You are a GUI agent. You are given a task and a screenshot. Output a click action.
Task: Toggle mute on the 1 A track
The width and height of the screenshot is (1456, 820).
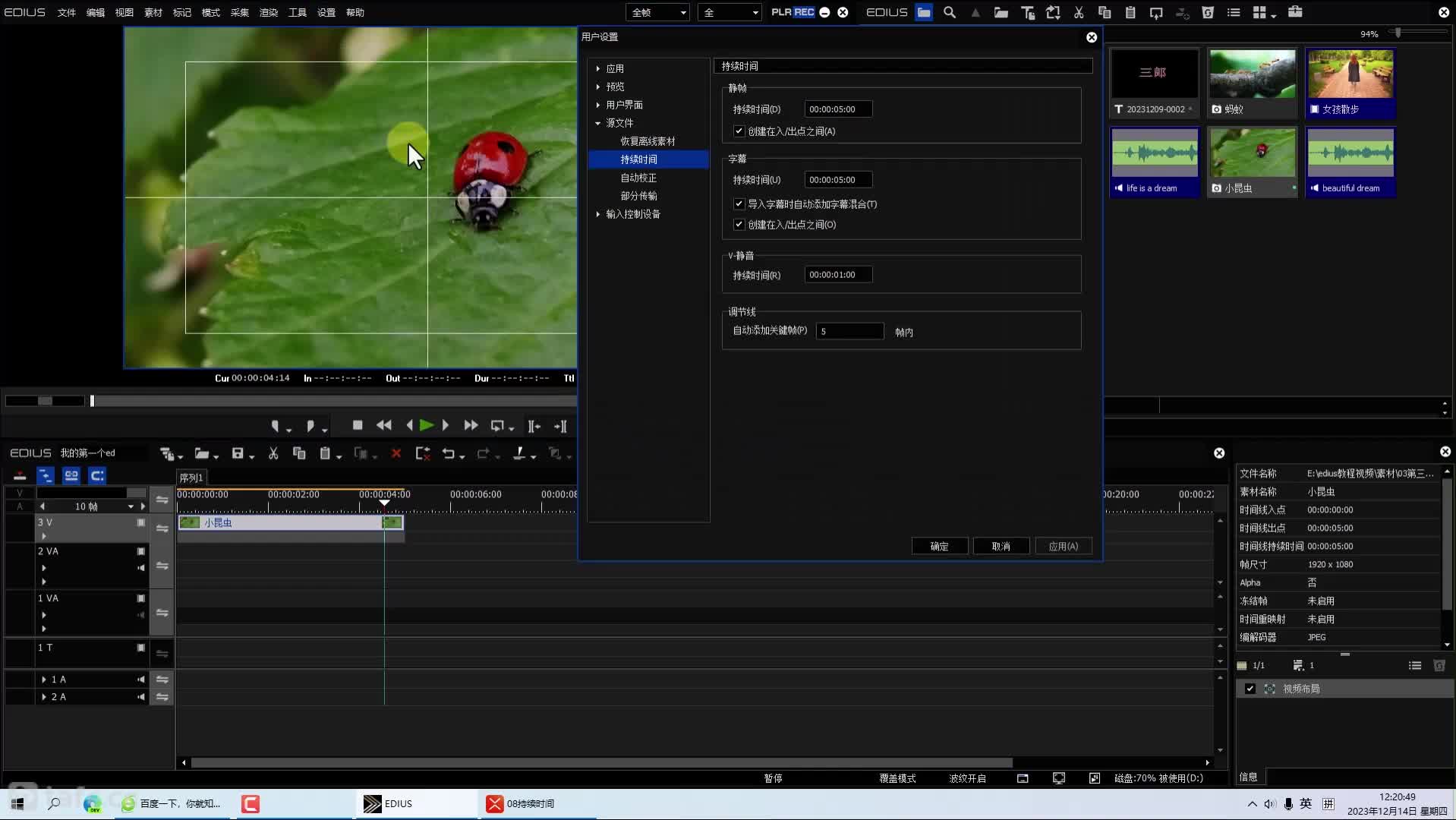click(140, 680)
